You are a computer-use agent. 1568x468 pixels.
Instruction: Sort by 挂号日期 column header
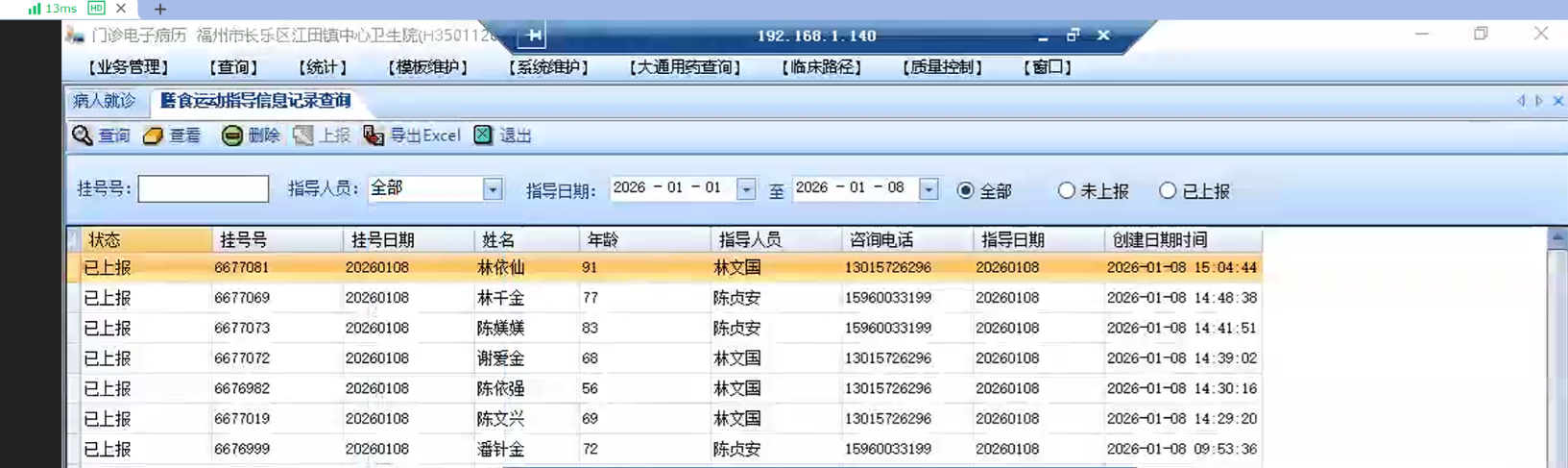408,239
